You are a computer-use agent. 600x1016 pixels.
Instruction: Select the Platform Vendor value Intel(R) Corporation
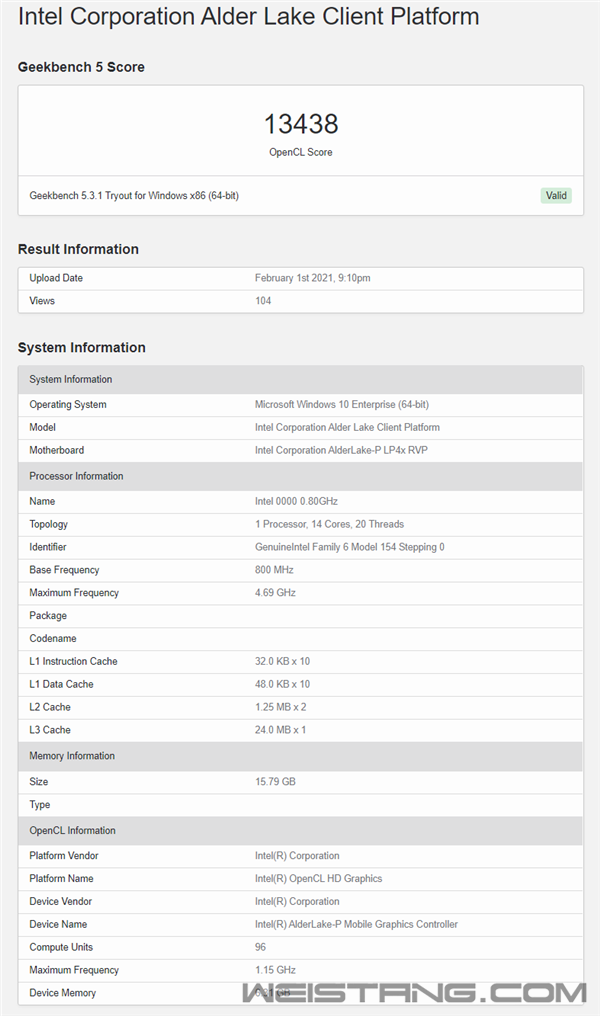[297, 856]
